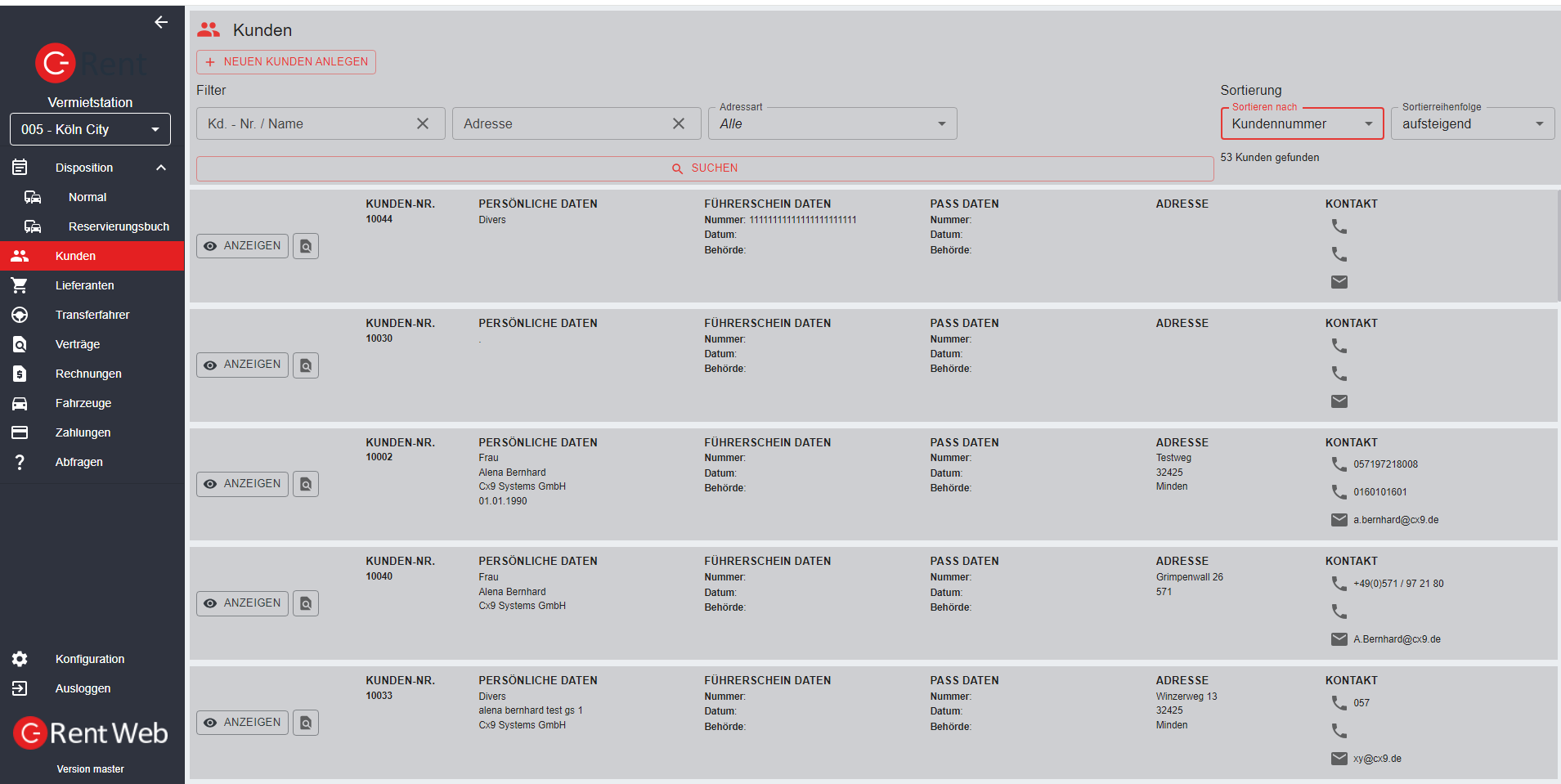The height and width of the screenshot is (784, 1561).
Task: Click document search icon for customer 10033
Action: 306,723
